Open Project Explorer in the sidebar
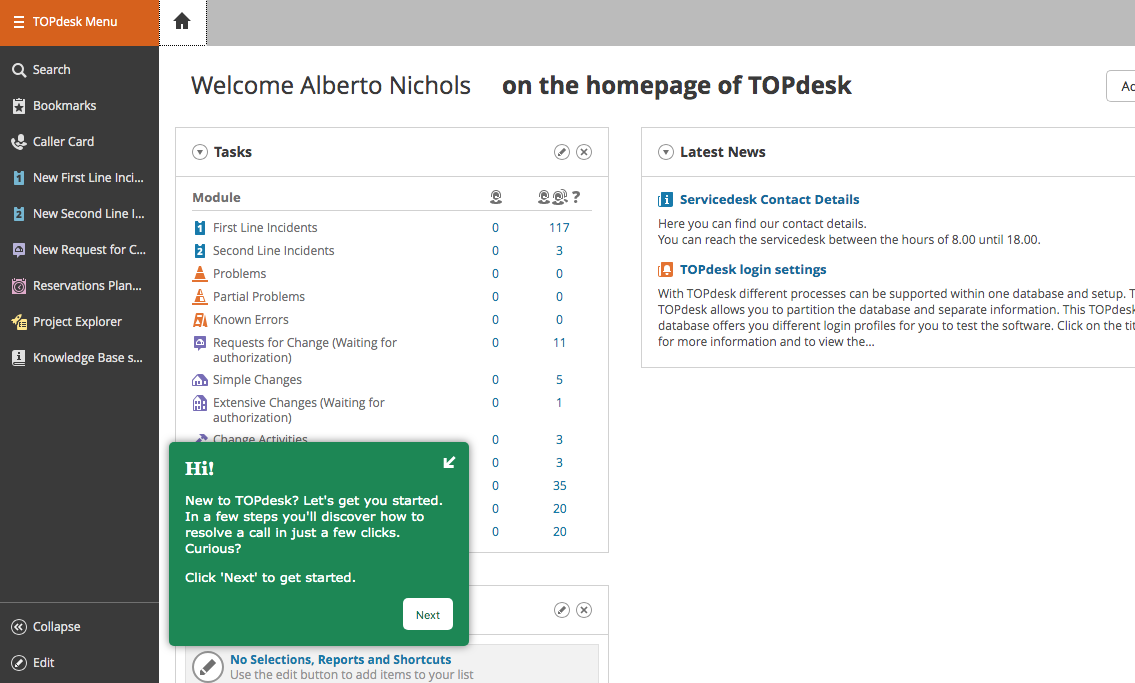1135x683 pixels. [79, 322]
